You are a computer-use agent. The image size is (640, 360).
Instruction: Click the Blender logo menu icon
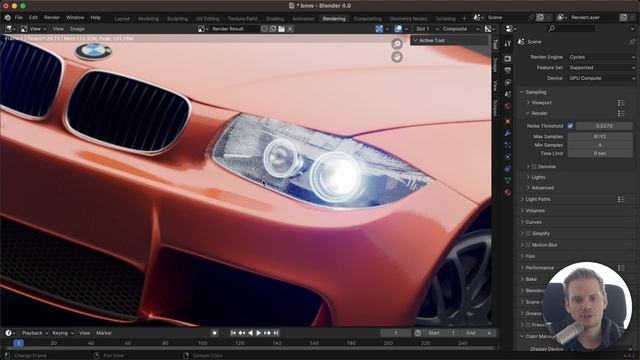7,18
